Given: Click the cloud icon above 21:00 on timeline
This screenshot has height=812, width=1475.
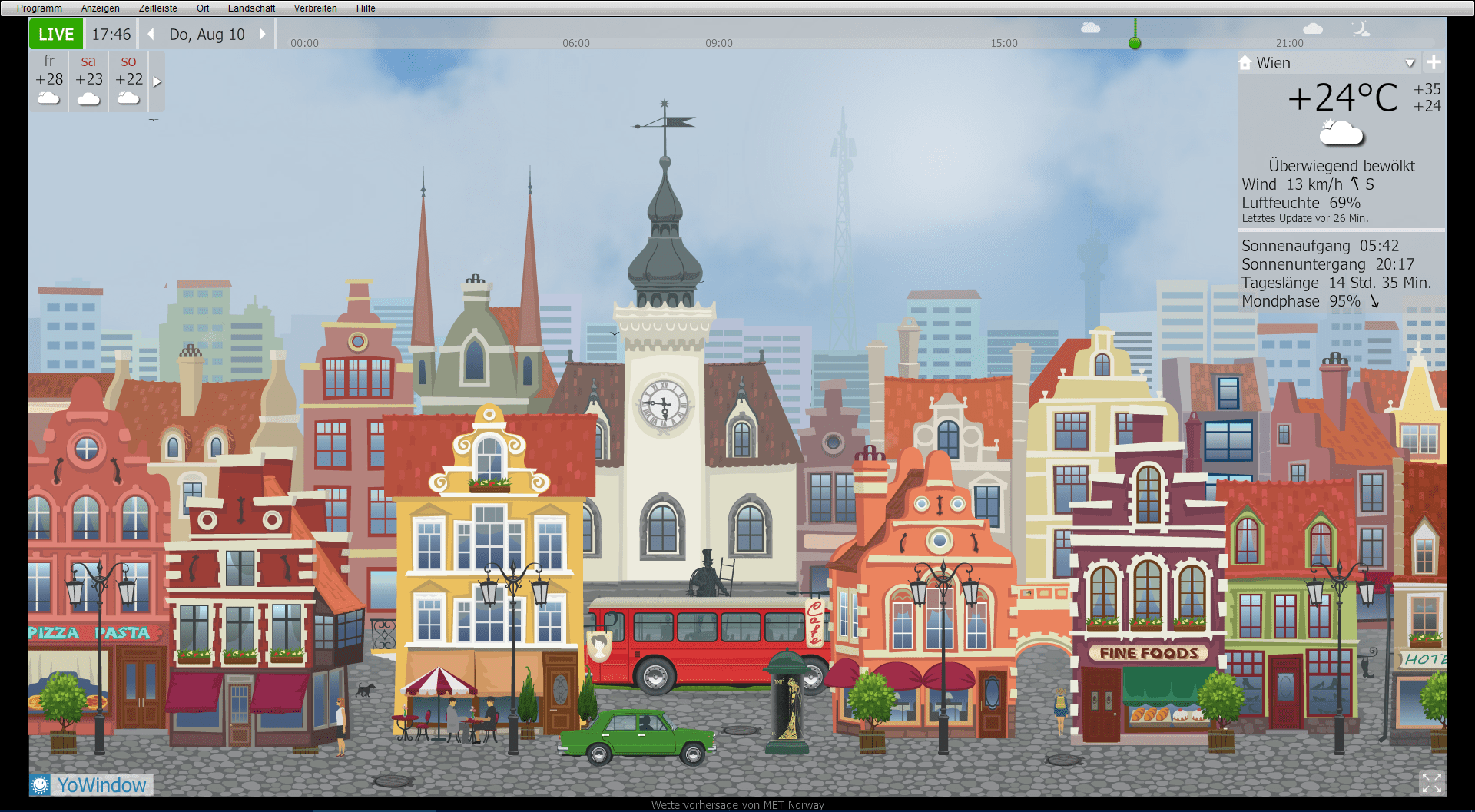Looking at the screenshot, I should pos(1314,28).
